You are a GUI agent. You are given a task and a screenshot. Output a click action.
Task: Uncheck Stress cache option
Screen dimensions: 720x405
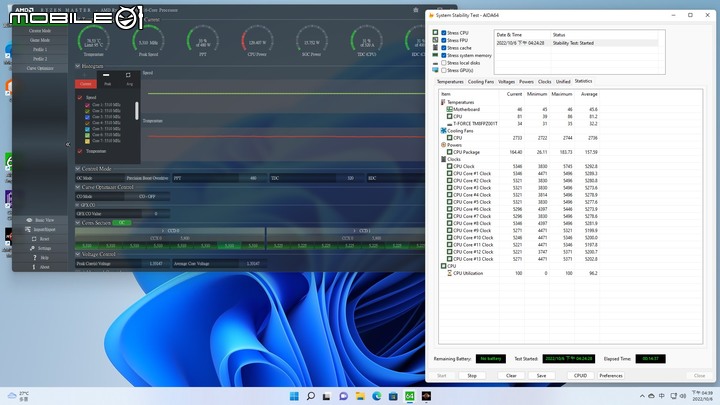pos(444,48)
